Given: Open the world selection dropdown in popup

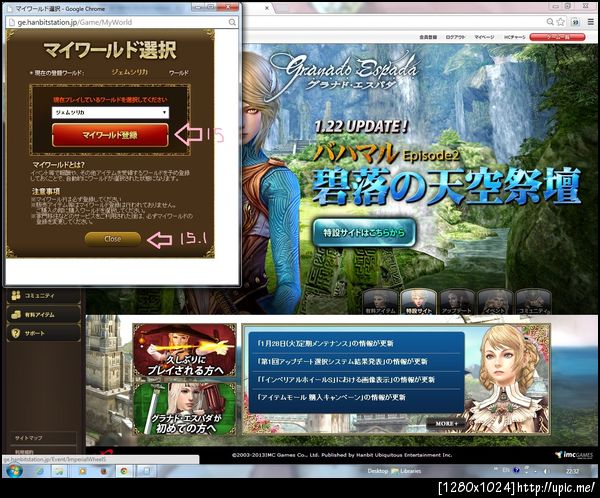Looking at the screenshot, I should pos(110,113).
